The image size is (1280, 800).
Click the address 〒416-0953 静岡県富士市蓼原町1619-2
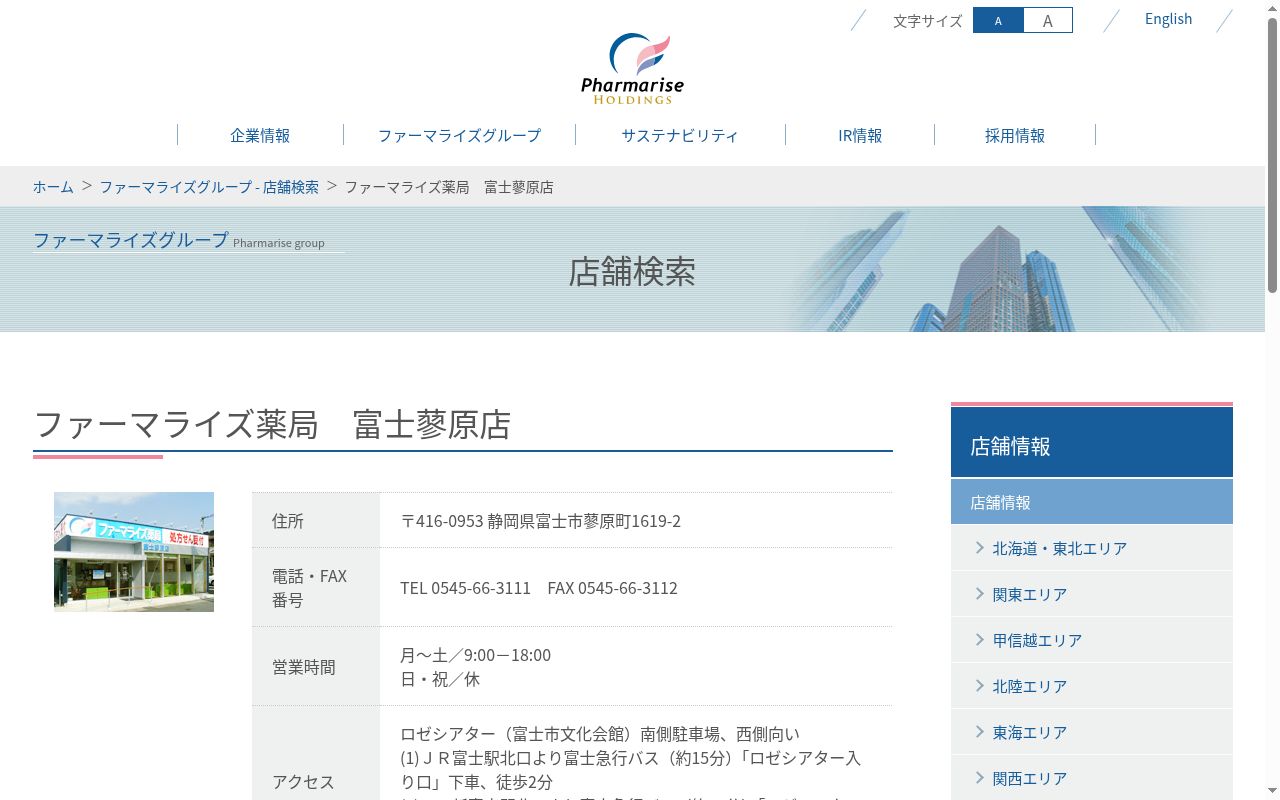tap(541, 521)
